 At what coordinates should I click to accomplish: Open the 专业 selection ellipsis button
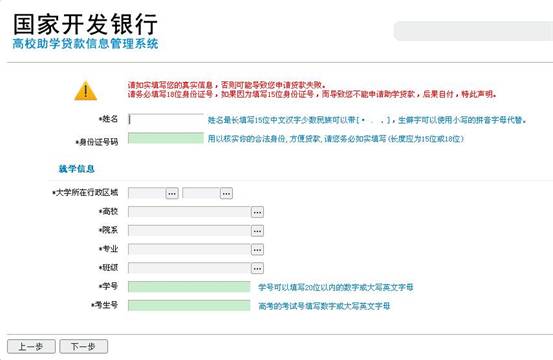[257, 249]
